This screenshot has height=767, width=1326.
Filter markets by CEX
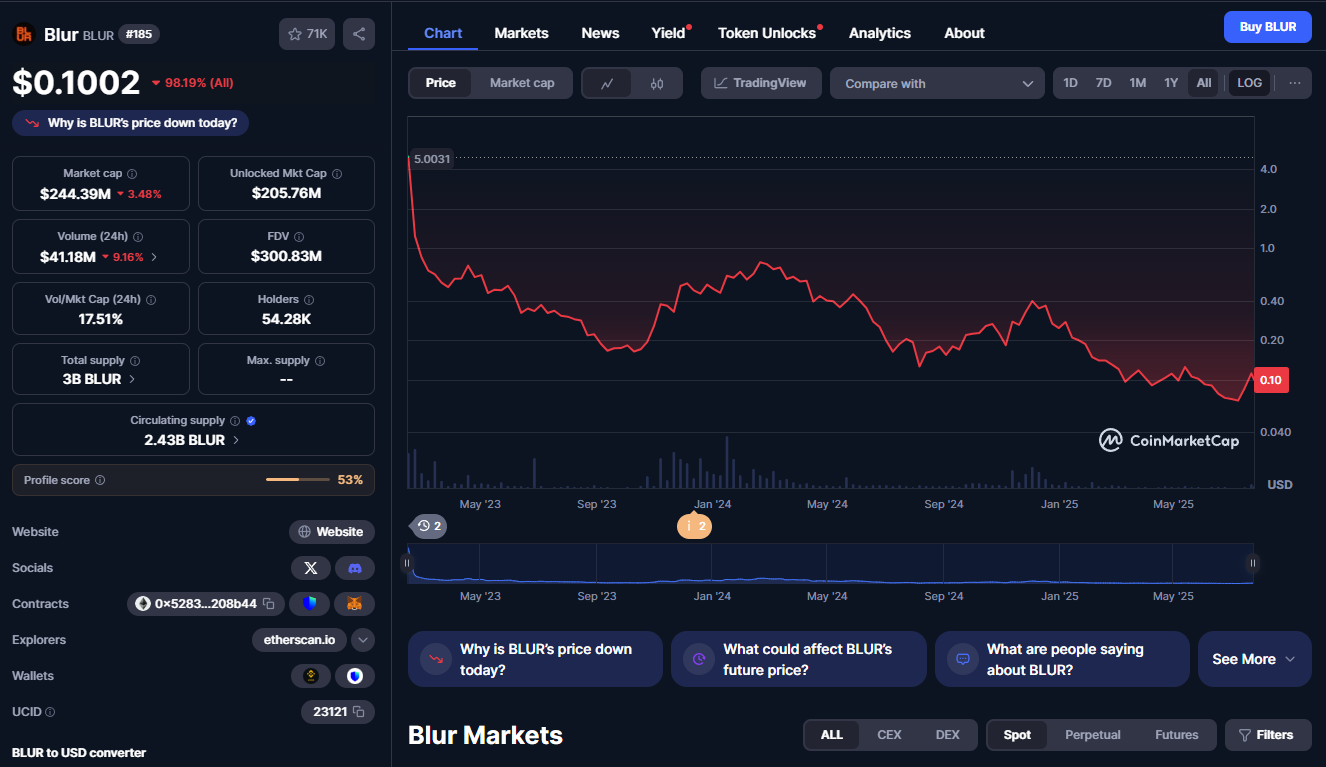[x=889, y=735]
